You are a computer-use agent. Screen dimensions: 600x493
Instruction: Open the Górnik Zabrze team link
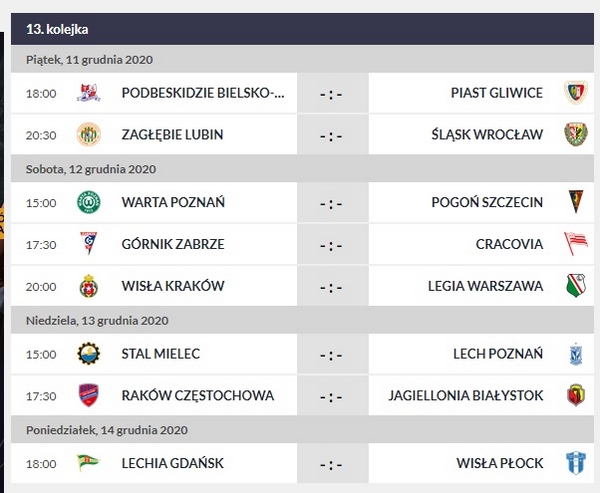click(172, 244)
